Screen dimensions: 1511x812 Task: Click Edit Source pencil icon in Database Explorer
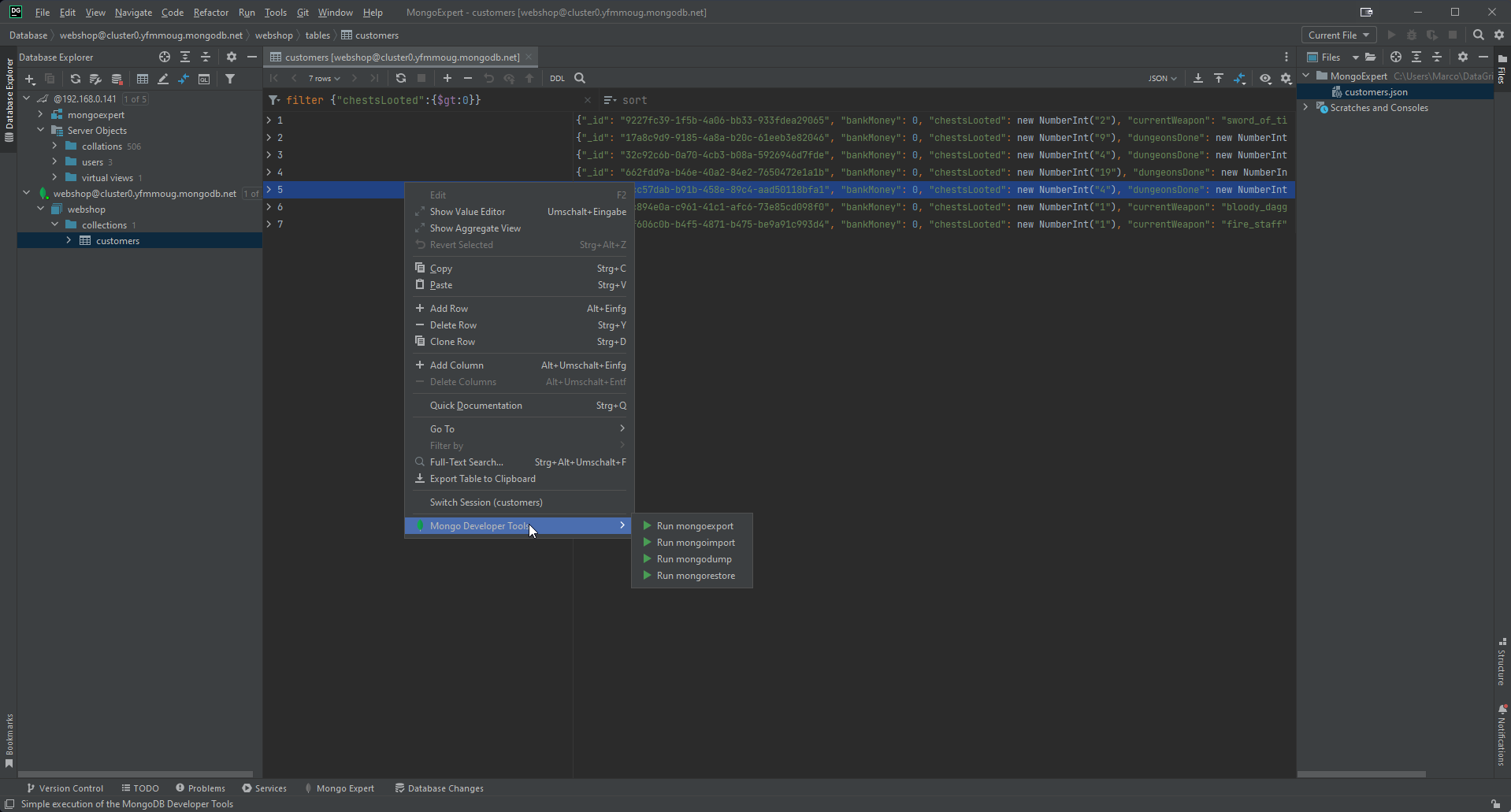coord(163,79)
